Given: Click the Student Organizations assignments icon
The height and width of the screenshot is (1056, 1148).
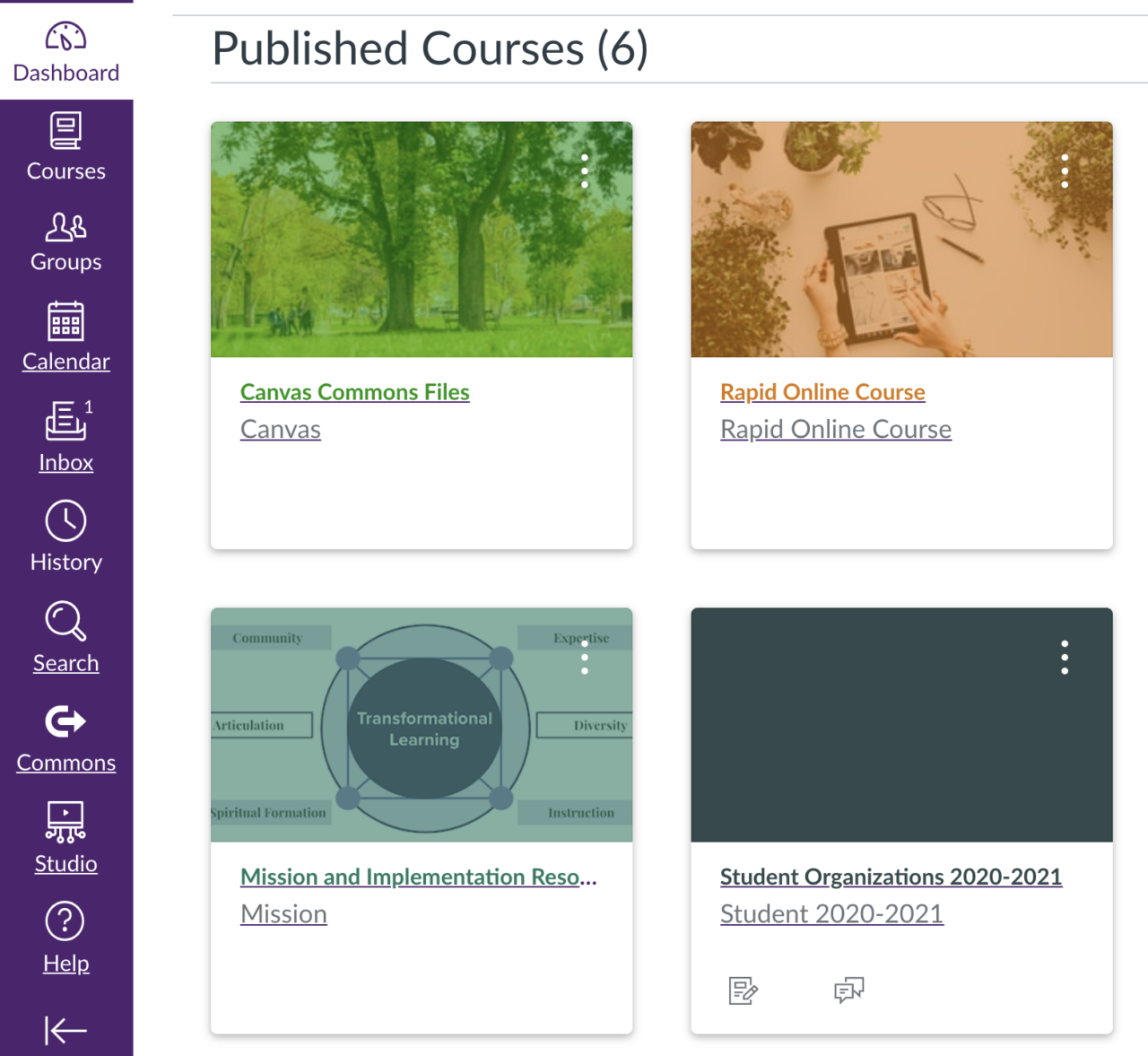Looking at the screenshot, I should 744,991.
